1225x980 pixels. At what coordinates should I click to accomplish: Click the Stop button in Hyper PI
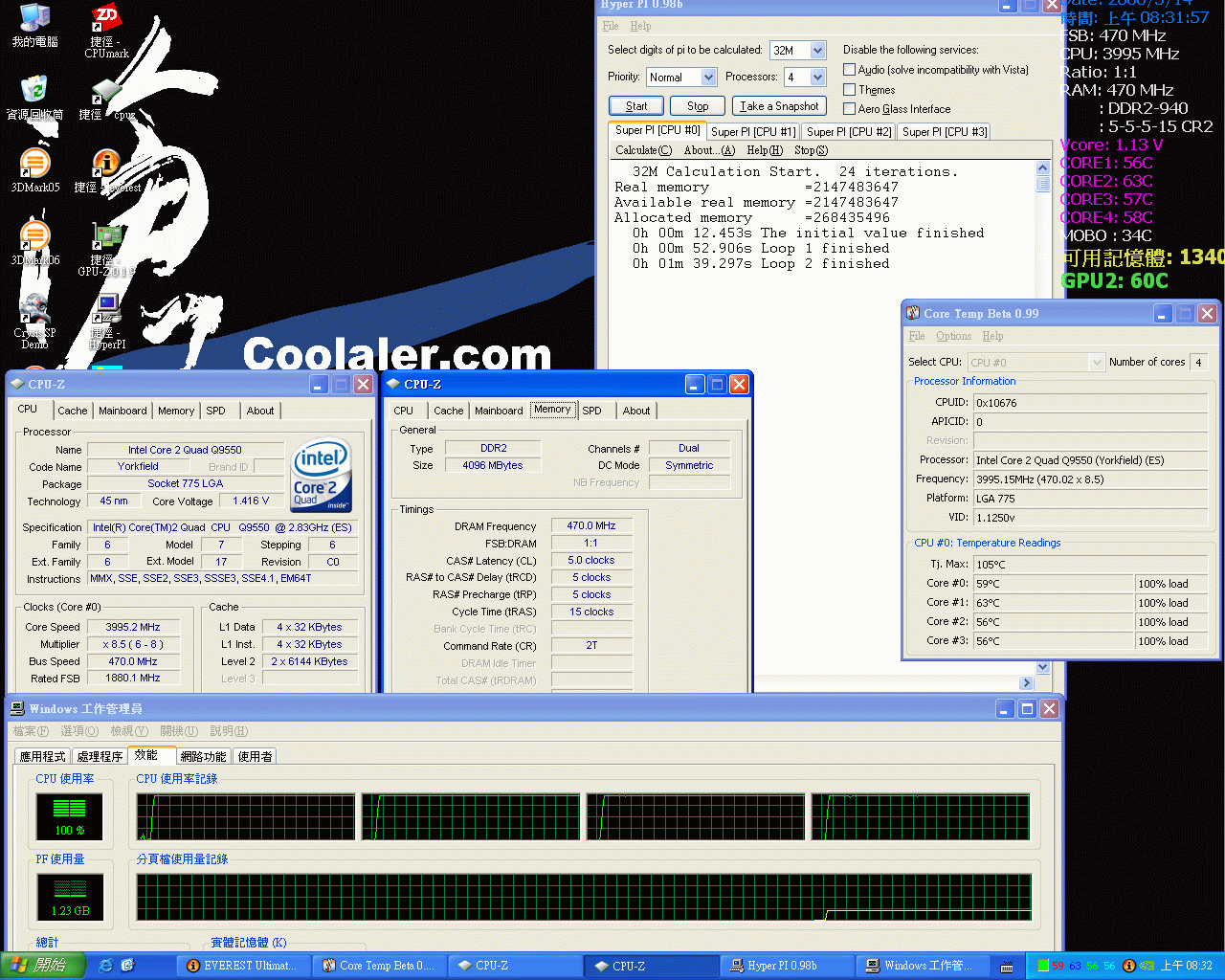point(698,106)
